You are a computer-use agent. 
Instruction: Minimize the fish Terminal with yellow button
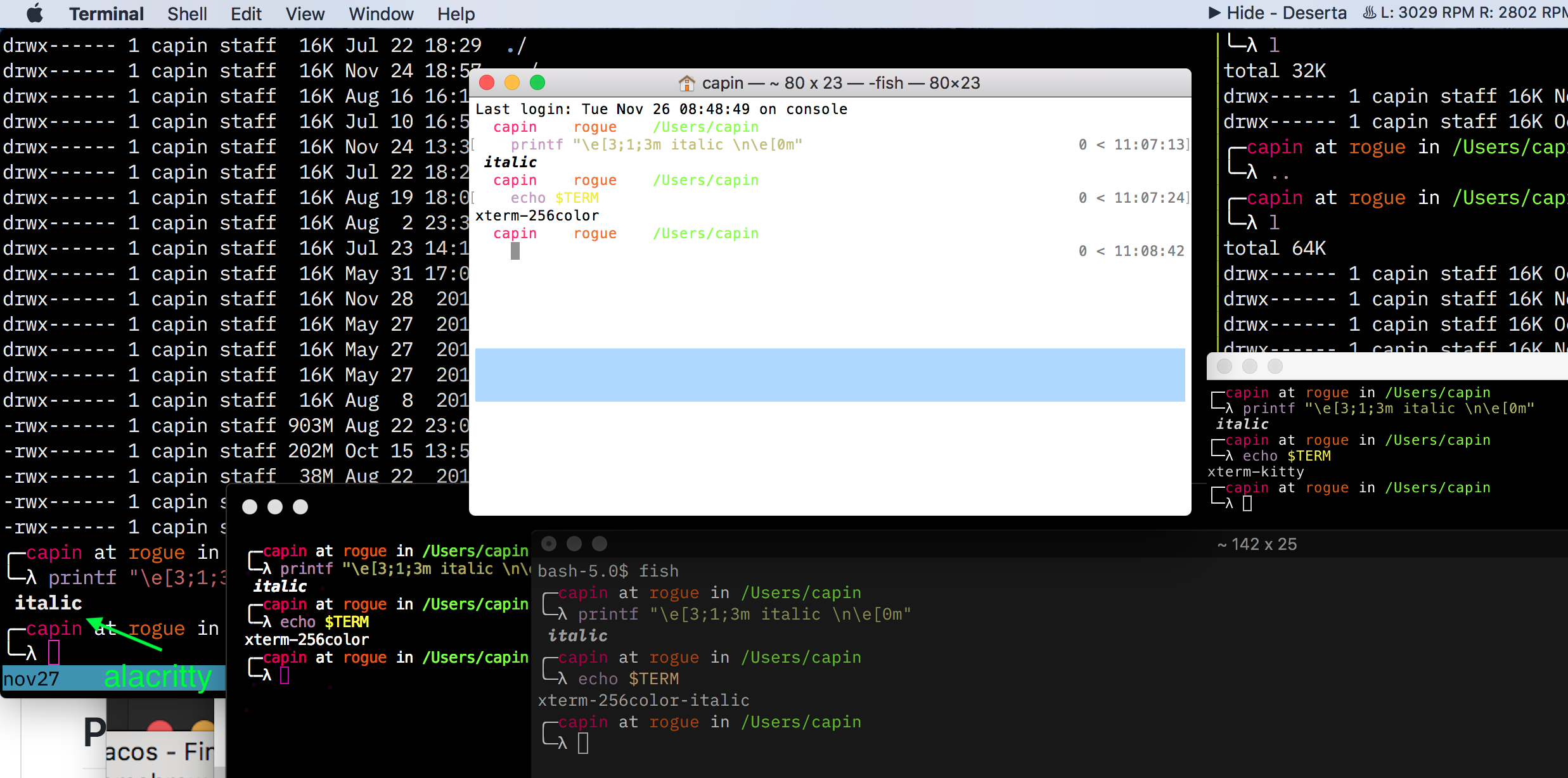pos(512,82)
